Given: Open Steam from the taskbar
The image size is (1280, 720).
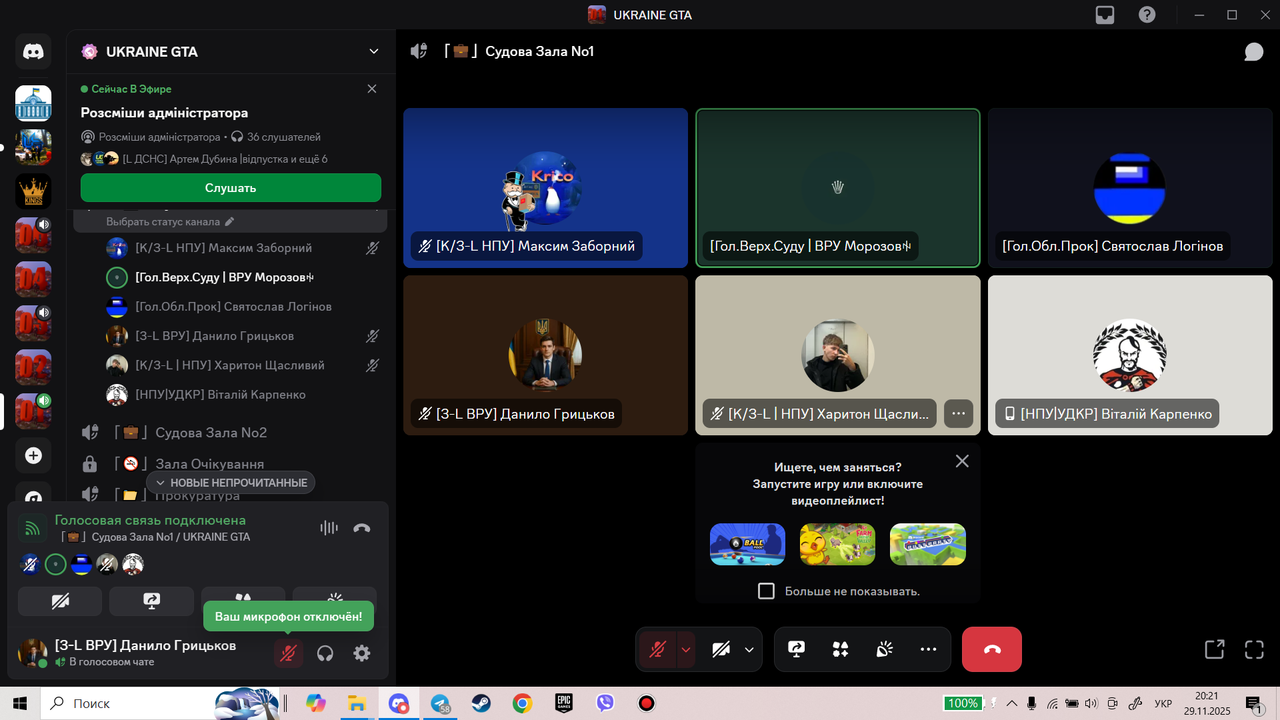Looking at the screenshot, I should coord(481,703).
